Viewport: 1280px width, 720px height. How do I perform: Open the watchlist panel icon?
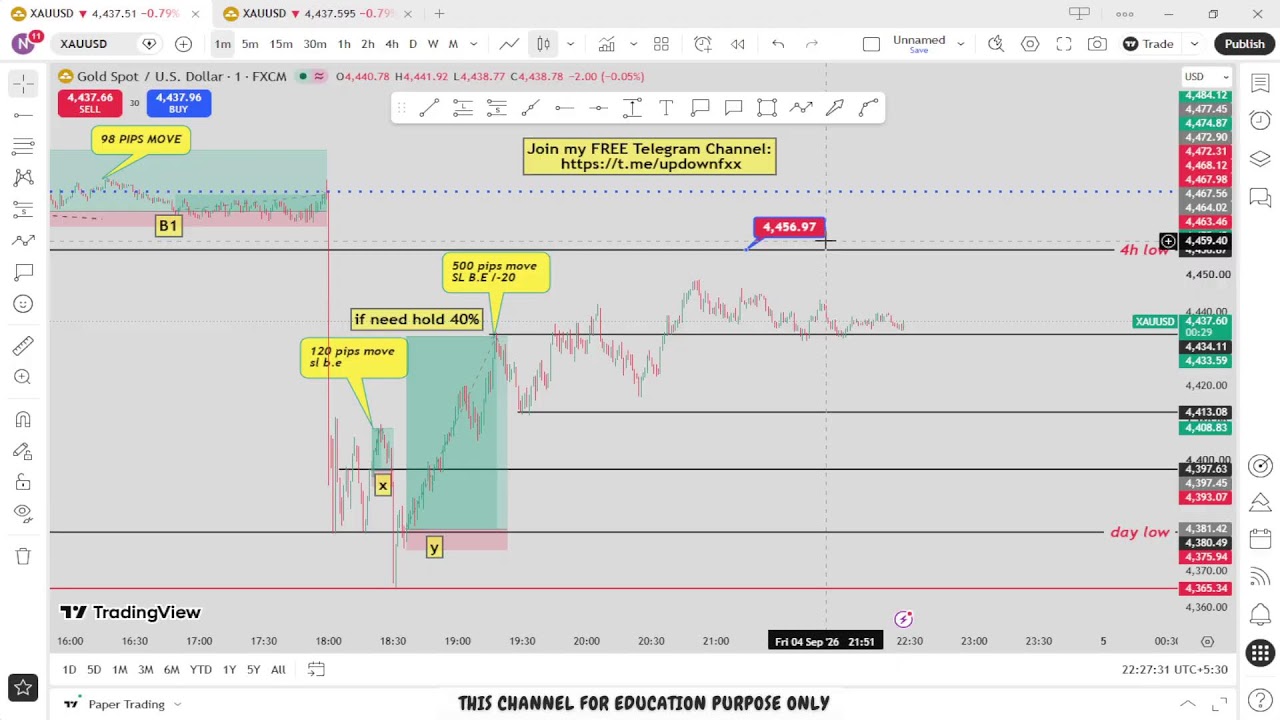1260,83
